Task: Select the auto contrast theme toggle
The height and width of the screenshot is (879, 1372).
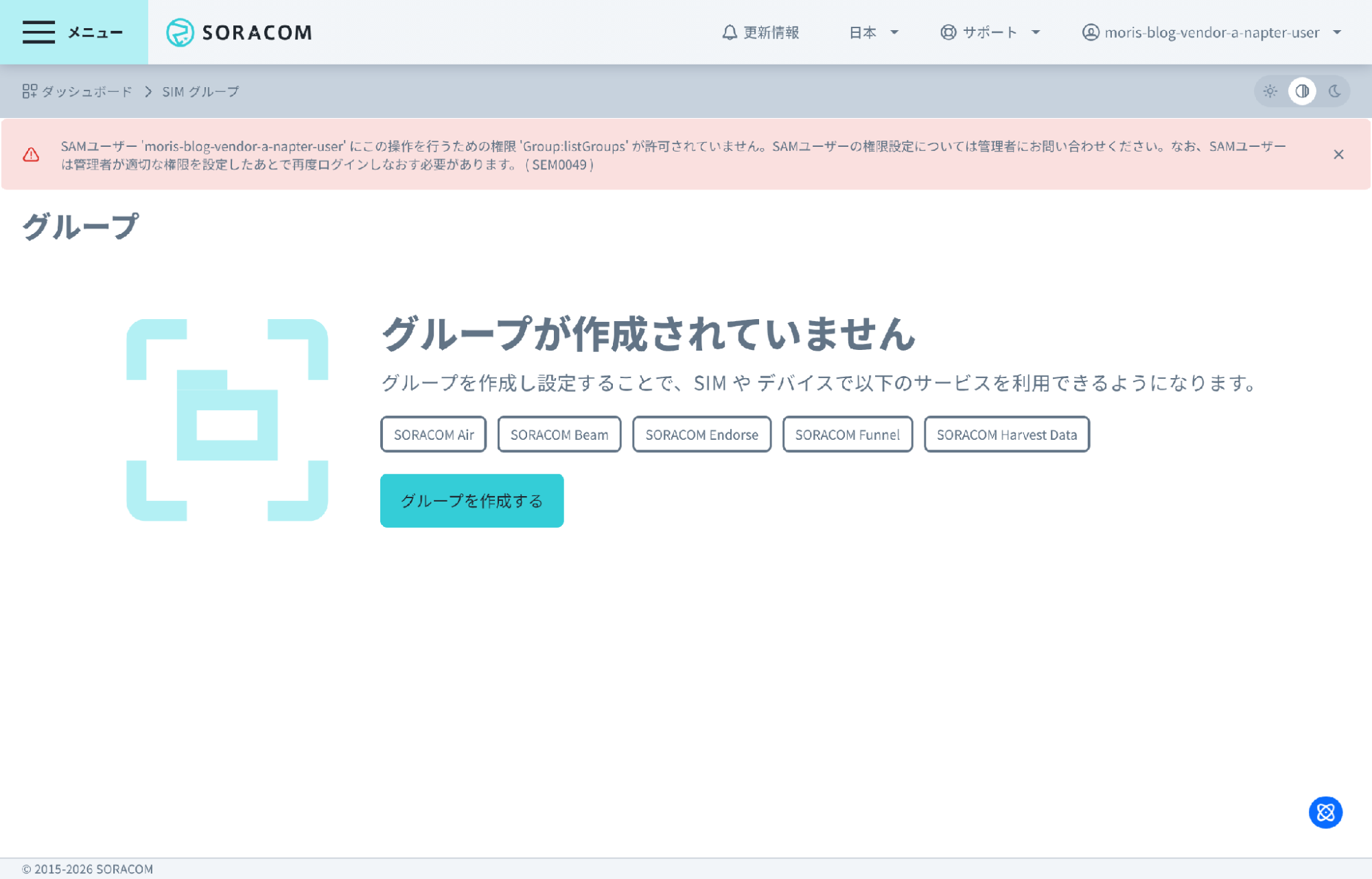Action: click(1302, 91)
